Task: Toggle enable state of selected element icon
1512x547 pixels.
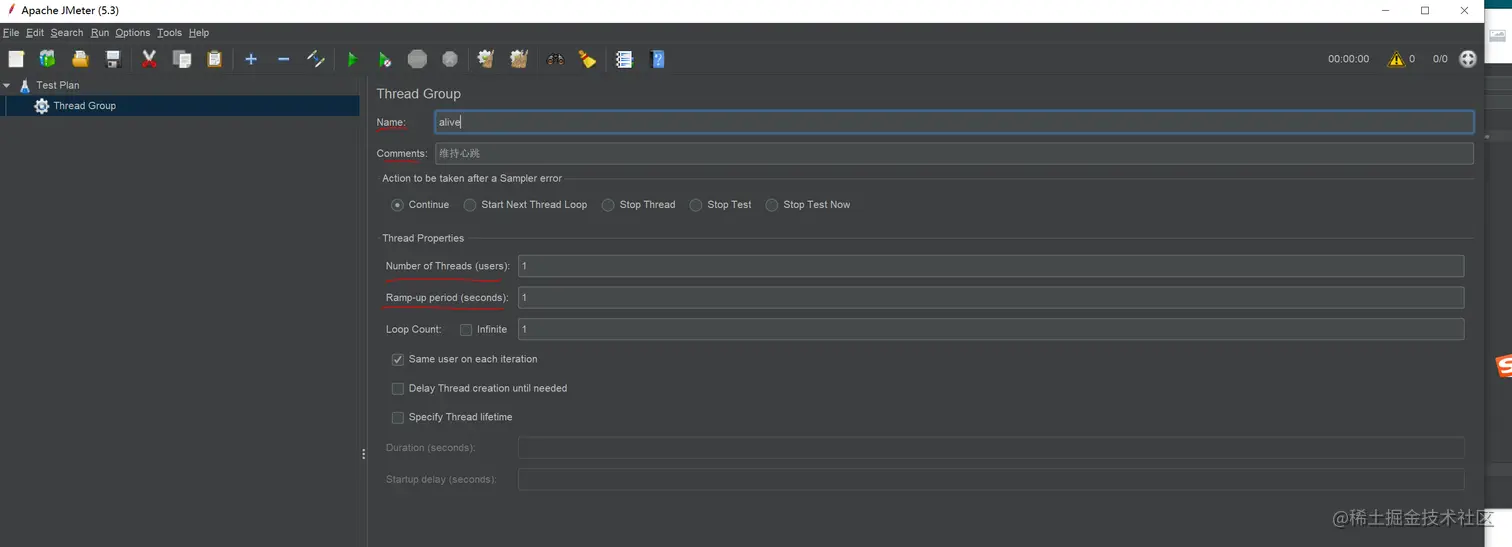Action: click(315, 59)
